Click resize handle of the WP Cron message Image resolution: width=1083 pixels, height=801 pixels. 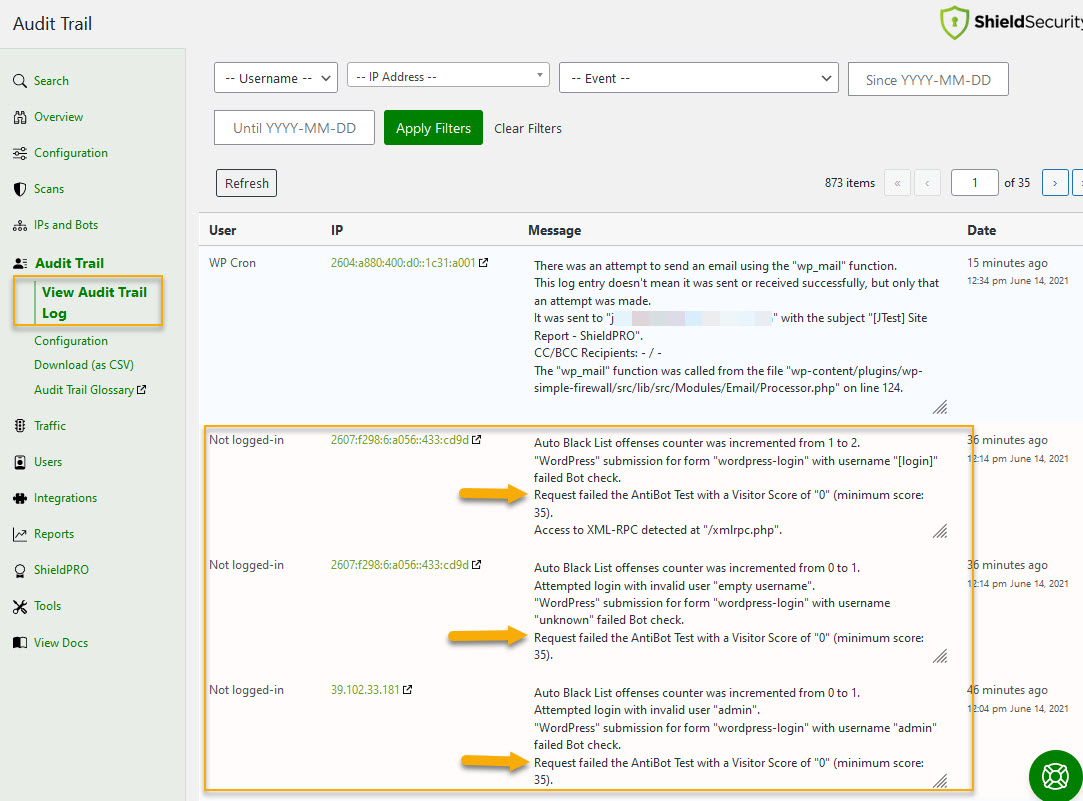pyautogui.click(x=940, y=407)
